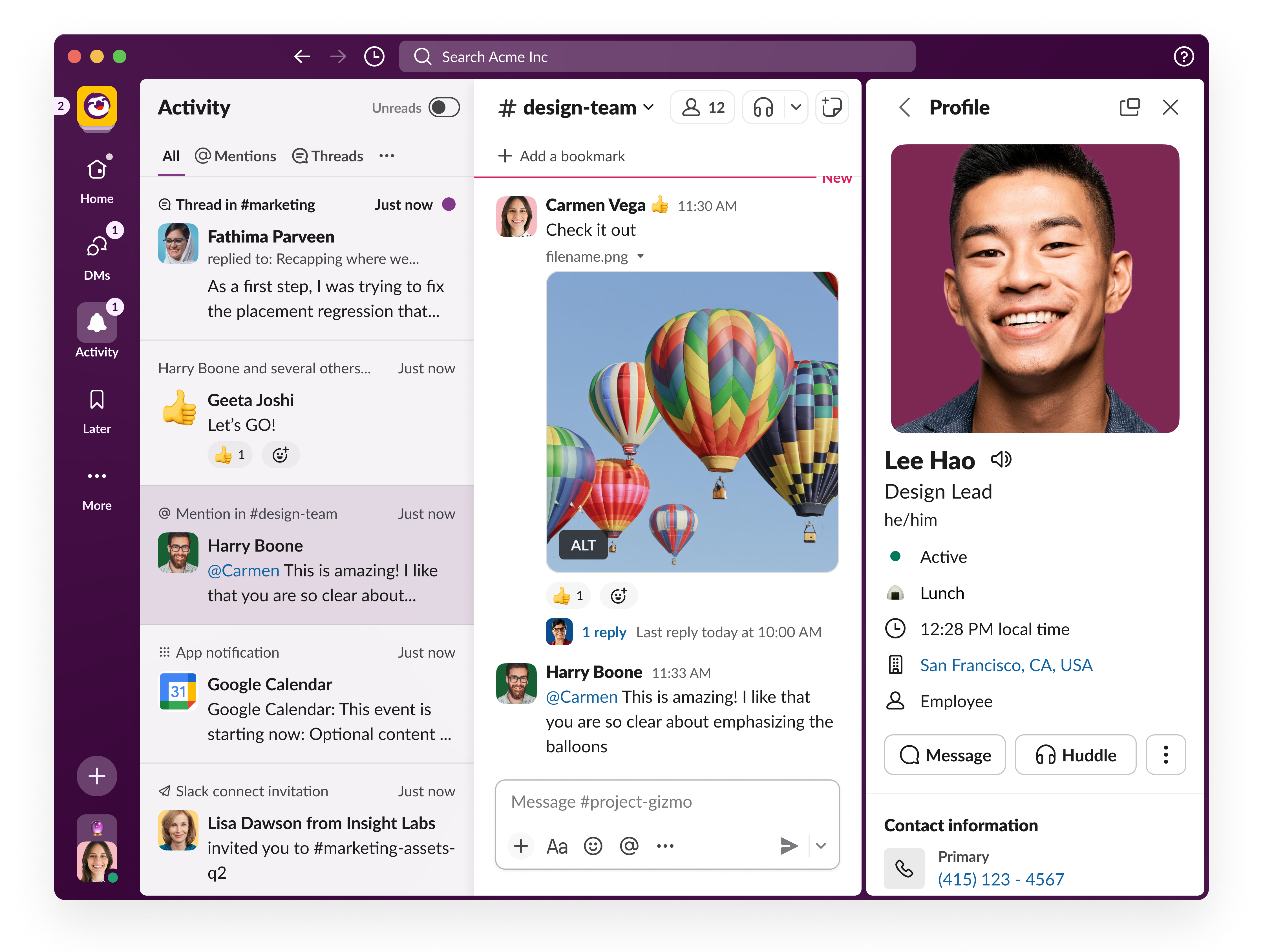This screenshot has height=952, width=1263.
Task: Toggle thumbs up reaction on Geeta's message
Action: [229, 455]
